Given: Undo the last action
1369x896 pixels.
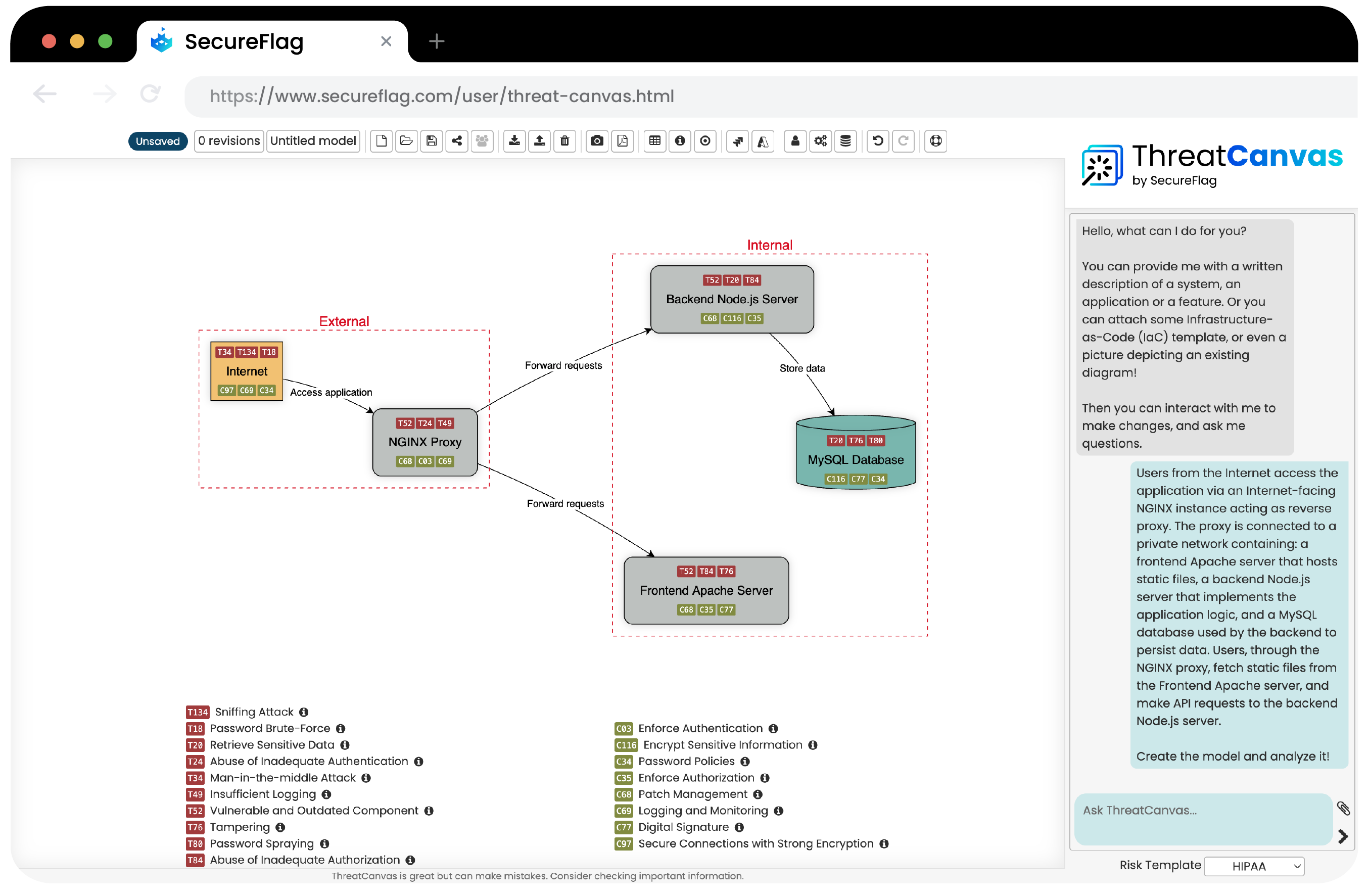Looking at the screenshot, I should click(878, 141).
